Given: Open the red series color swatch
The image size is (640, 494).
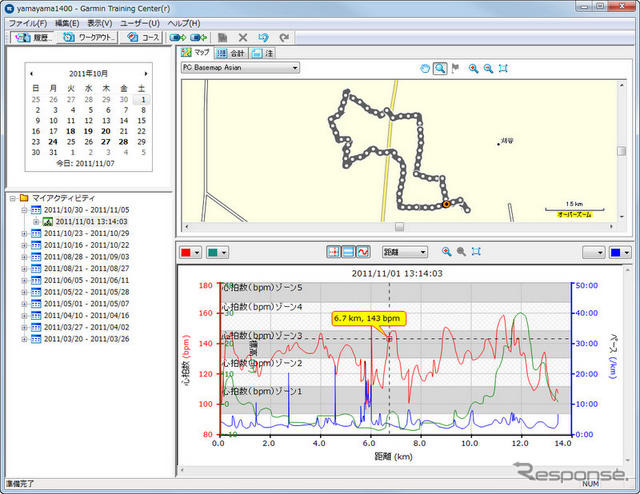Looking at the screenshot, I should [189, 252].
